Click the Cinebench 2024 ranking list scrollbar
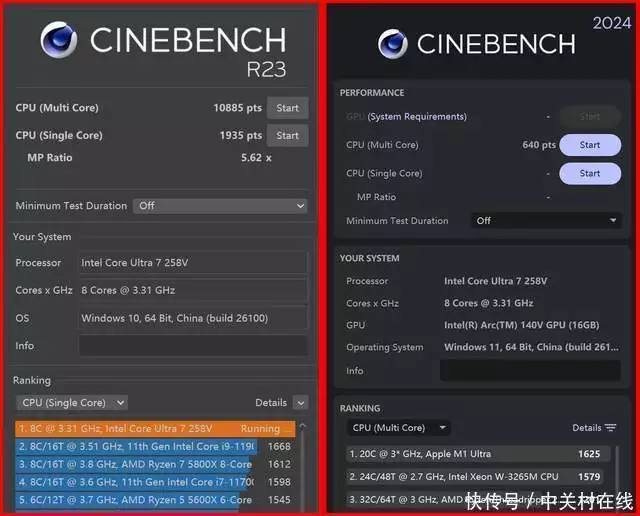 617,478
